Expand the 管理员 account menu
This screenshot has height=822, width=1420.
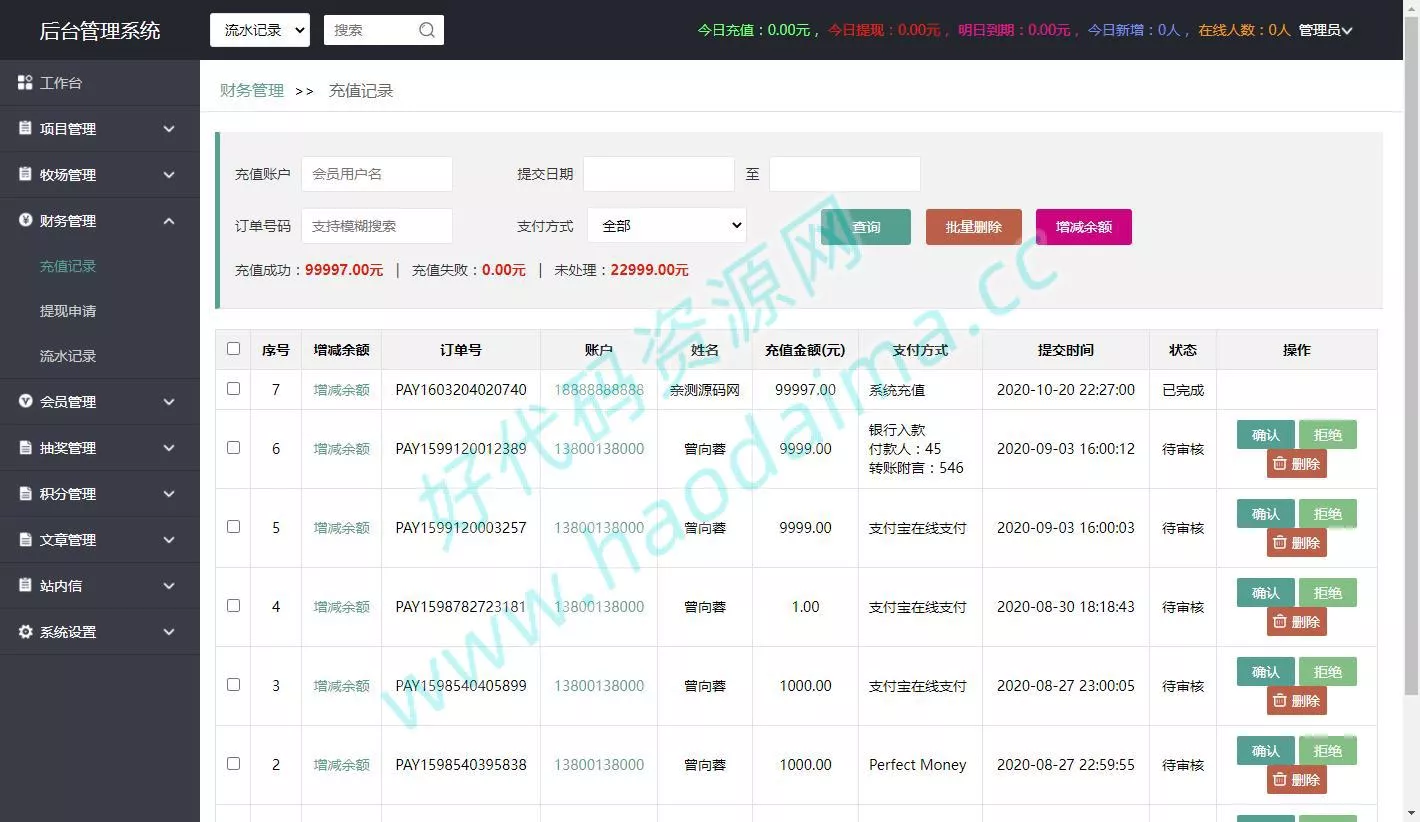click(x=1325, y=30)
